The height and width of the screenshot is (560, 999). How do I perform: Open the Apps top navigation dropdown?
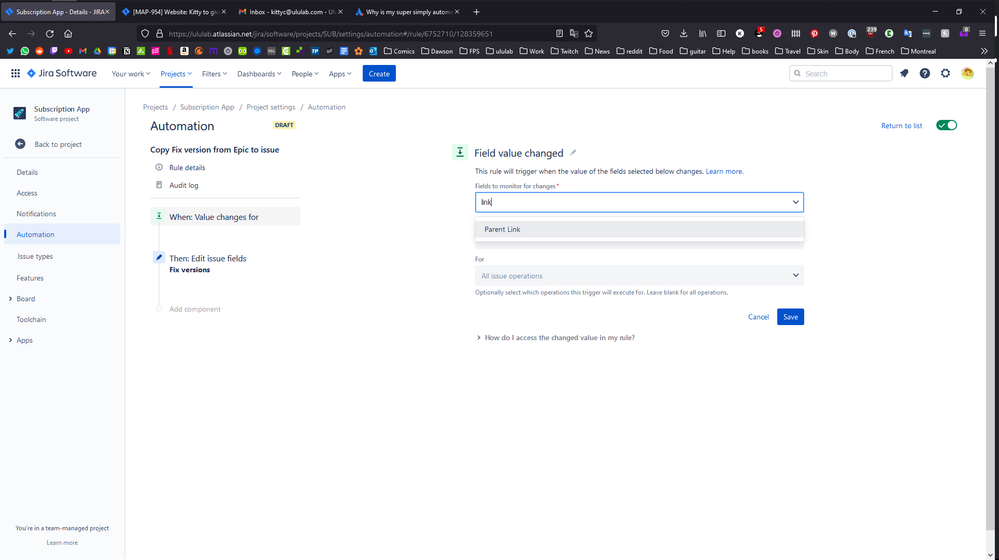tap(340, 74)
